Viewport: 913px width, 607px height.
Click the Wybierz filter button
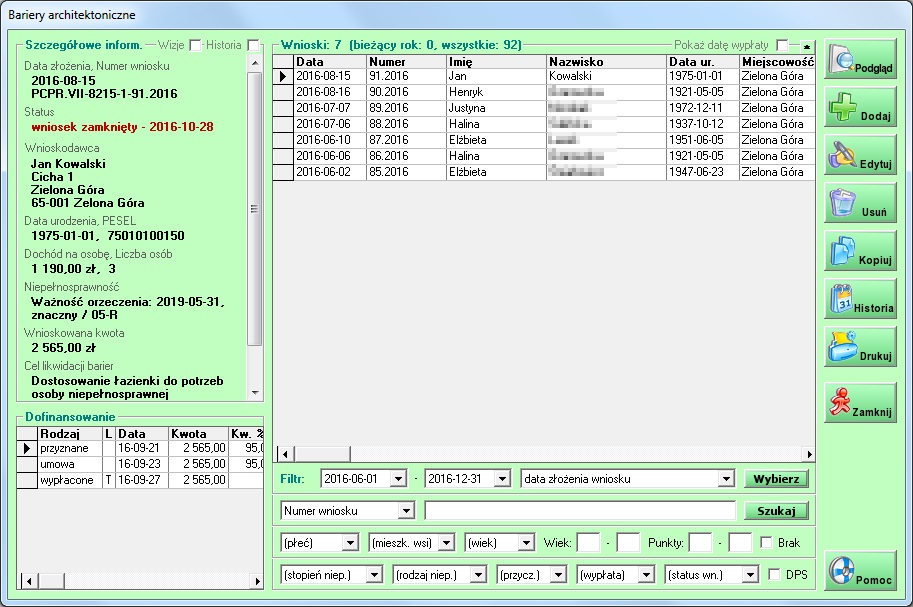776,479
